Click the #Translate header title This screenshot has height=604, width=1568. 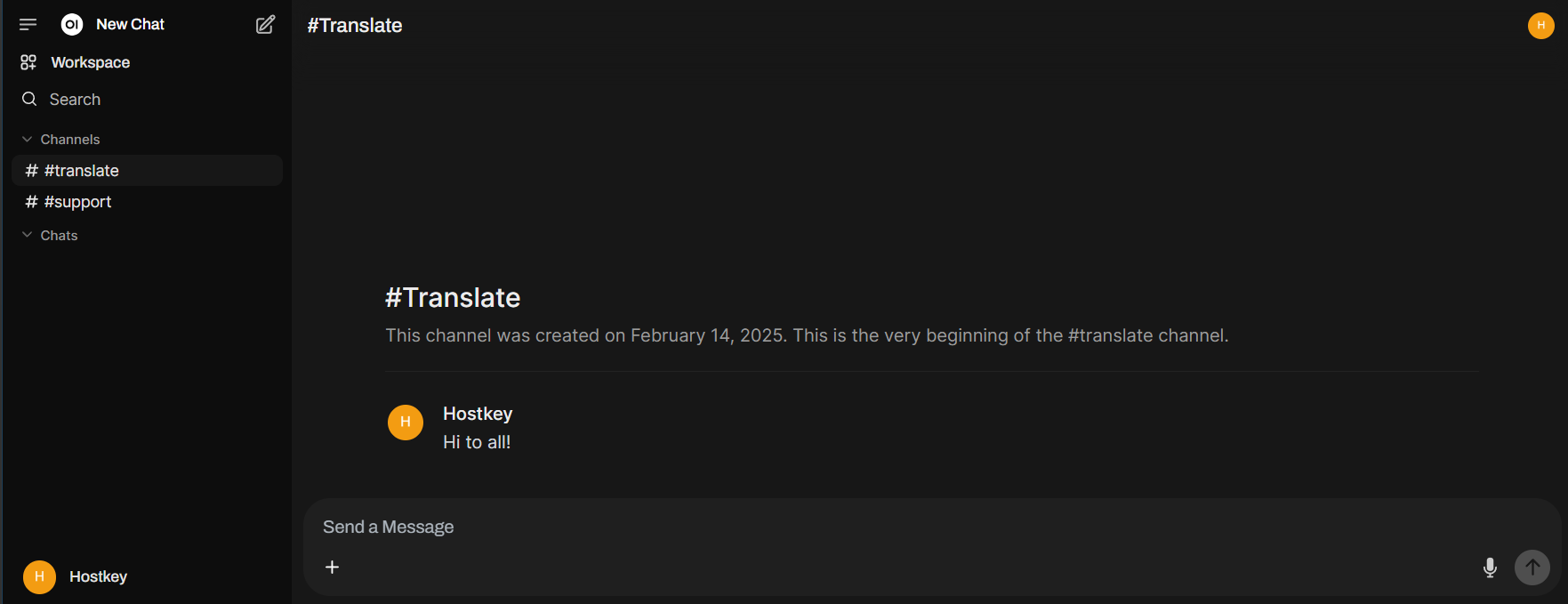(355, 26)
